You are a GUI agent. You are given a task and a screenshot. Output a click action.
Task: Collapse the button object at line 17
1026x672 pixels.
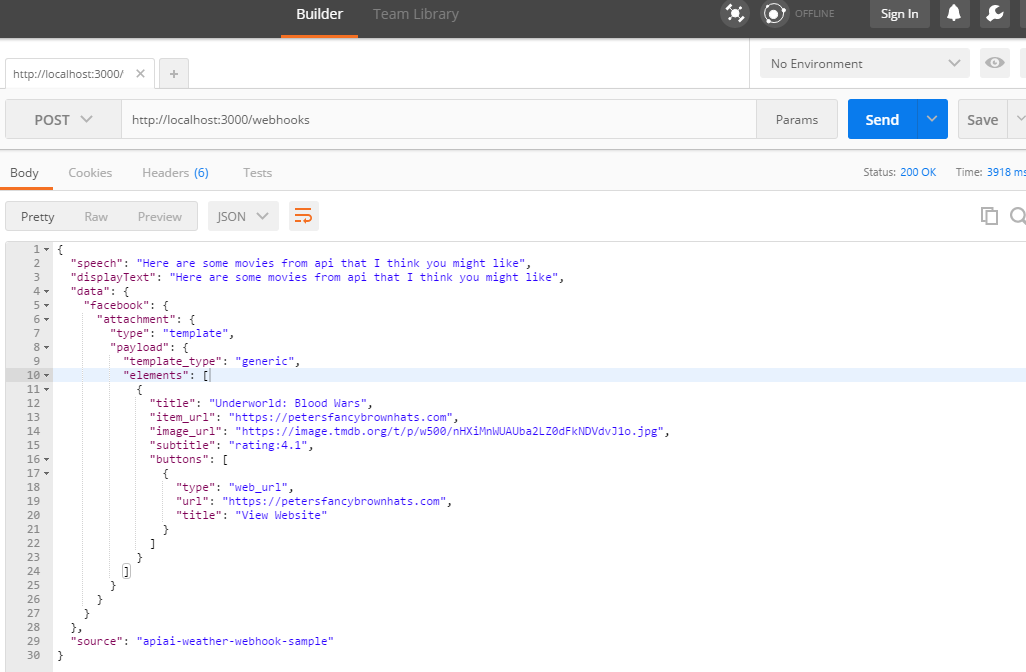[x=46, y=473]
